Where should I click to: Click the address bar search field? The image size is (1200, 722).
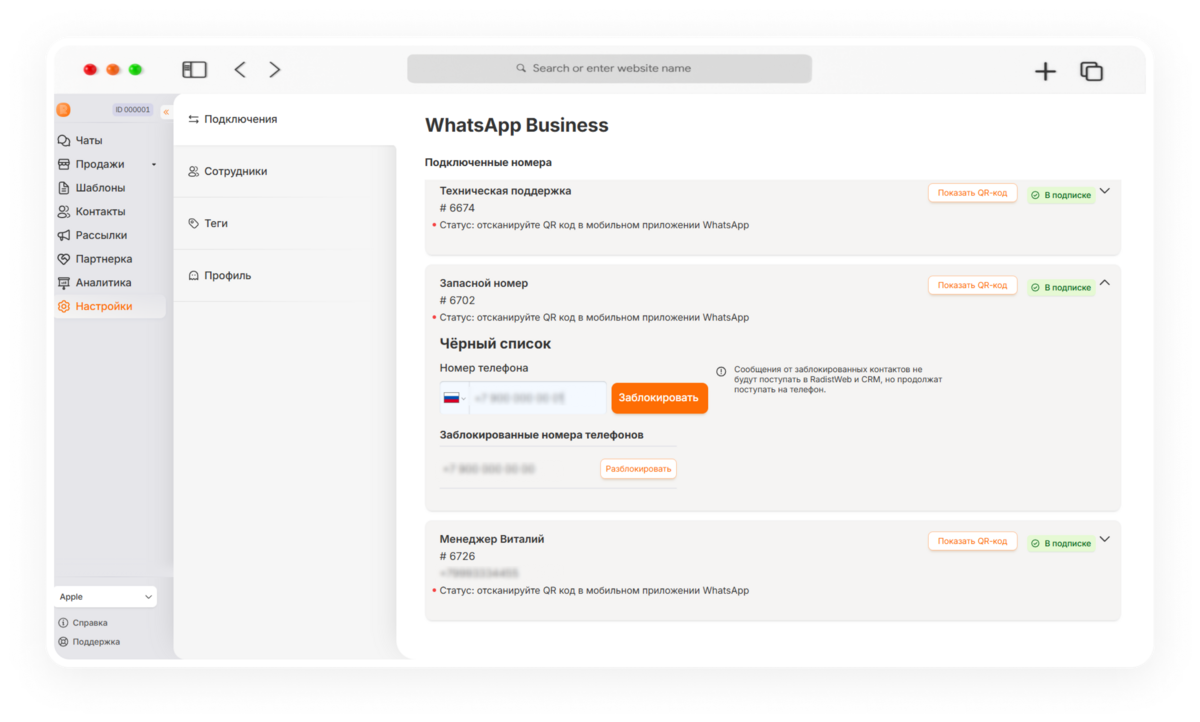[x=609, y=69]
